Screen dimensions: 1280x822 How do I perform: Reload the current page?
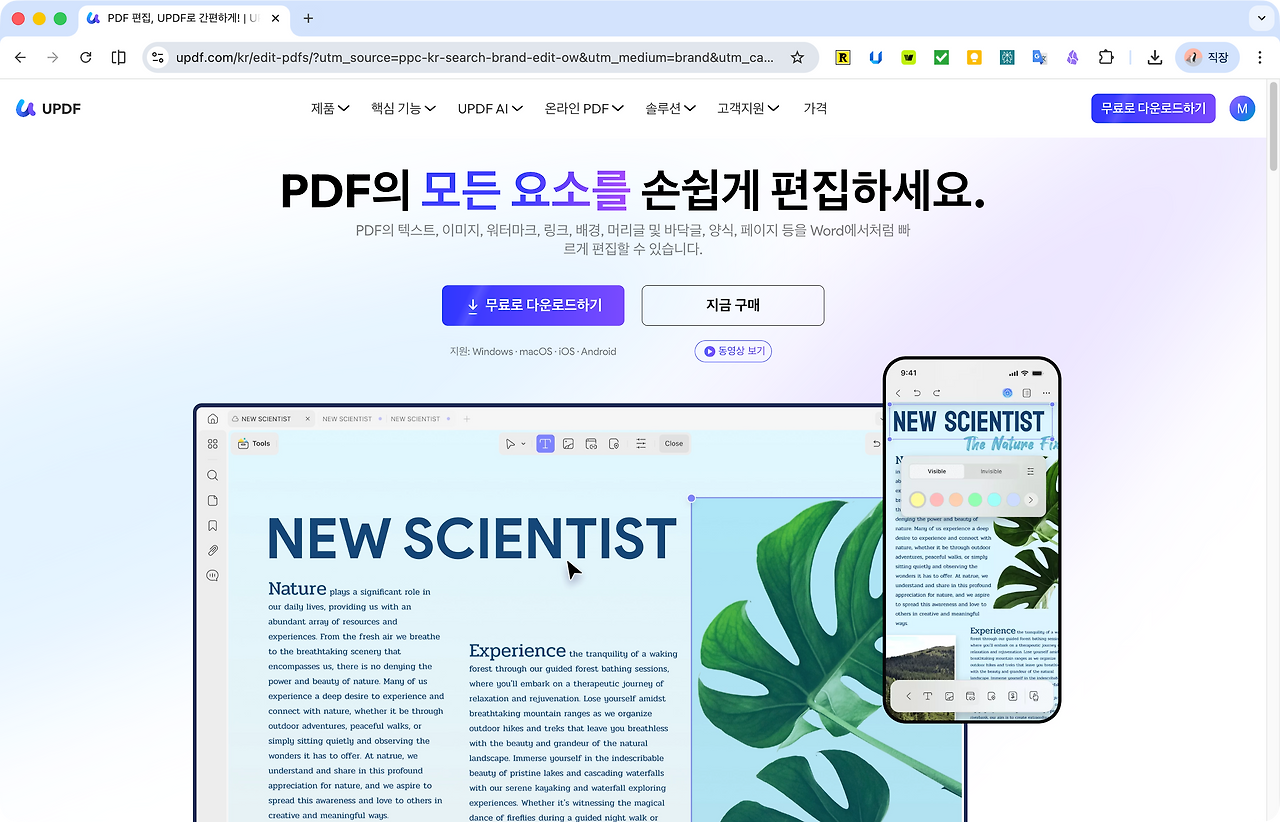click(86, 58)
